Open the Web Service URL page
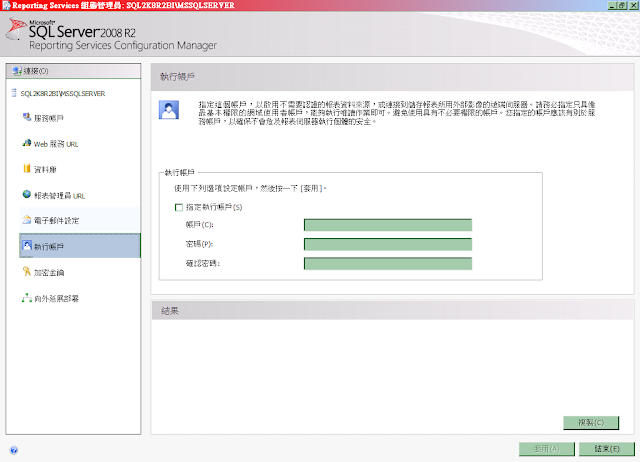This screenshot has width=640, height=462. coord(56,144)
